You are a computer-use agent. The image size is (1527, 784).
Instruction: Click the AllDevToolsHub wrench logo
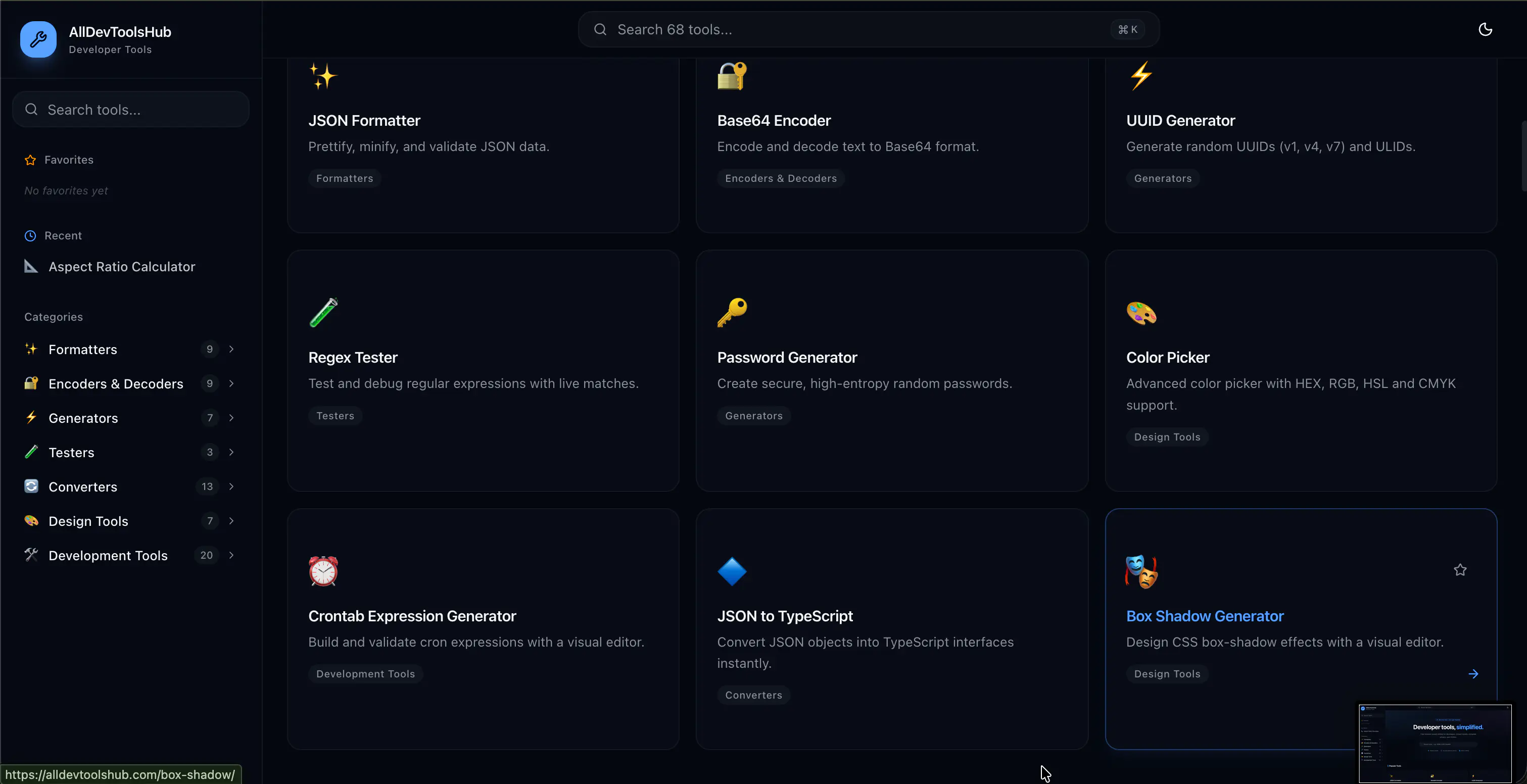pyautogui.click(x=37, y=39)
